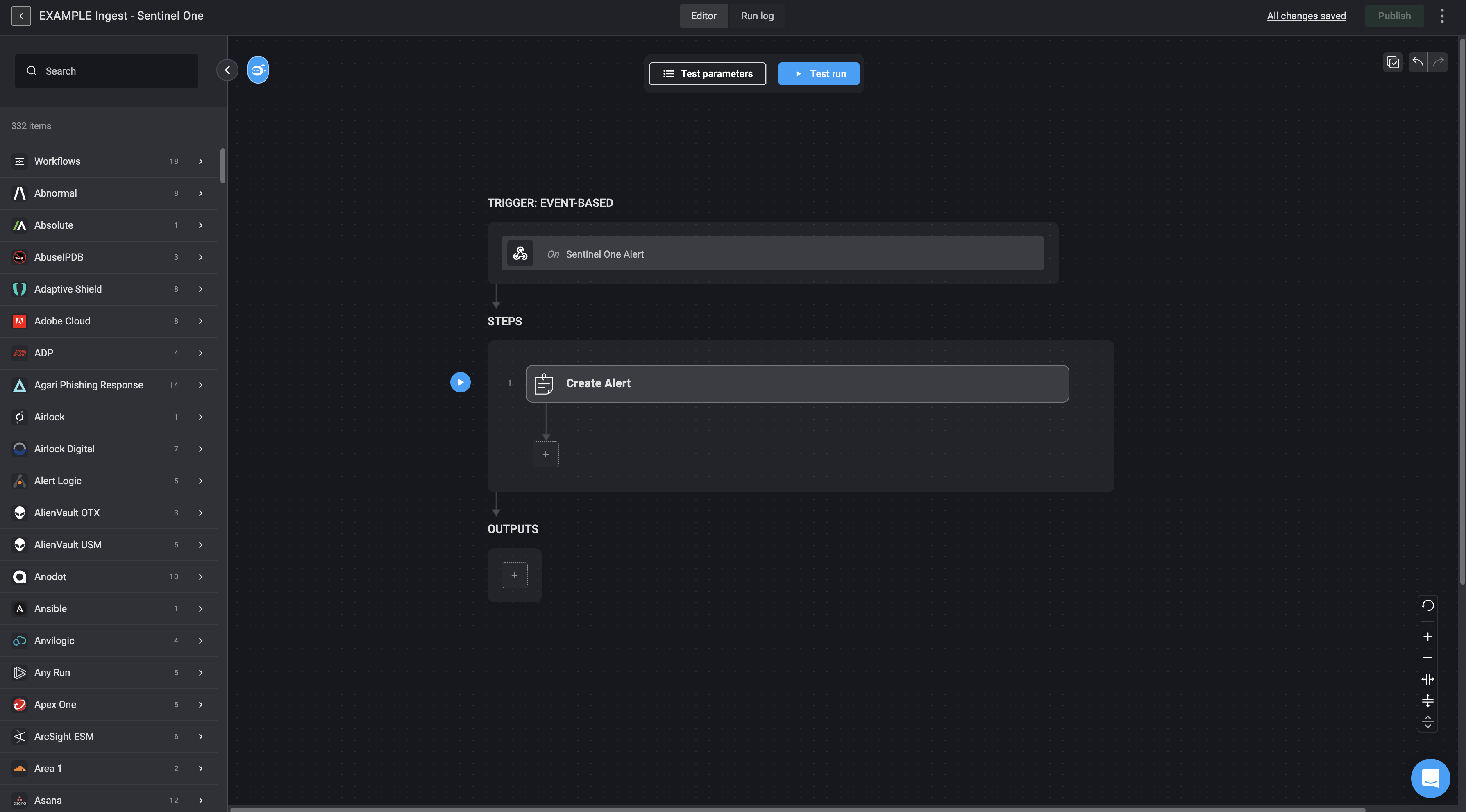Open the Airlock integration row

tap(109, 417)
